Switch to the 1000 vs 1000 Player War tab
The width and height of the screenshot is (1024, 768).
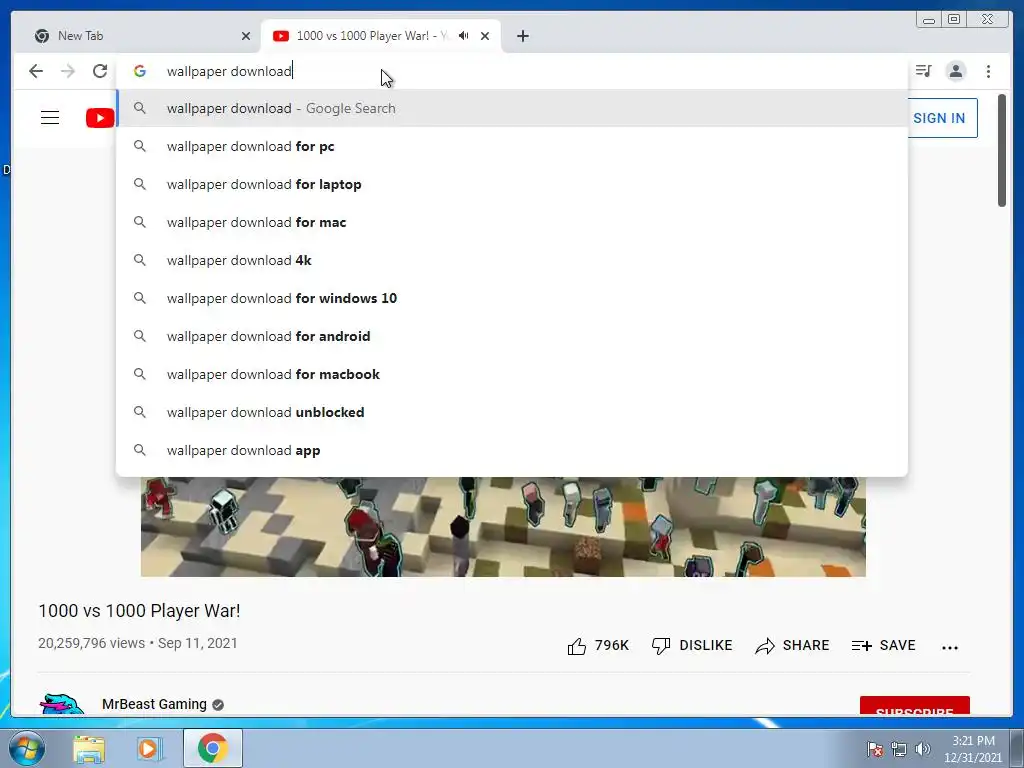380,36
